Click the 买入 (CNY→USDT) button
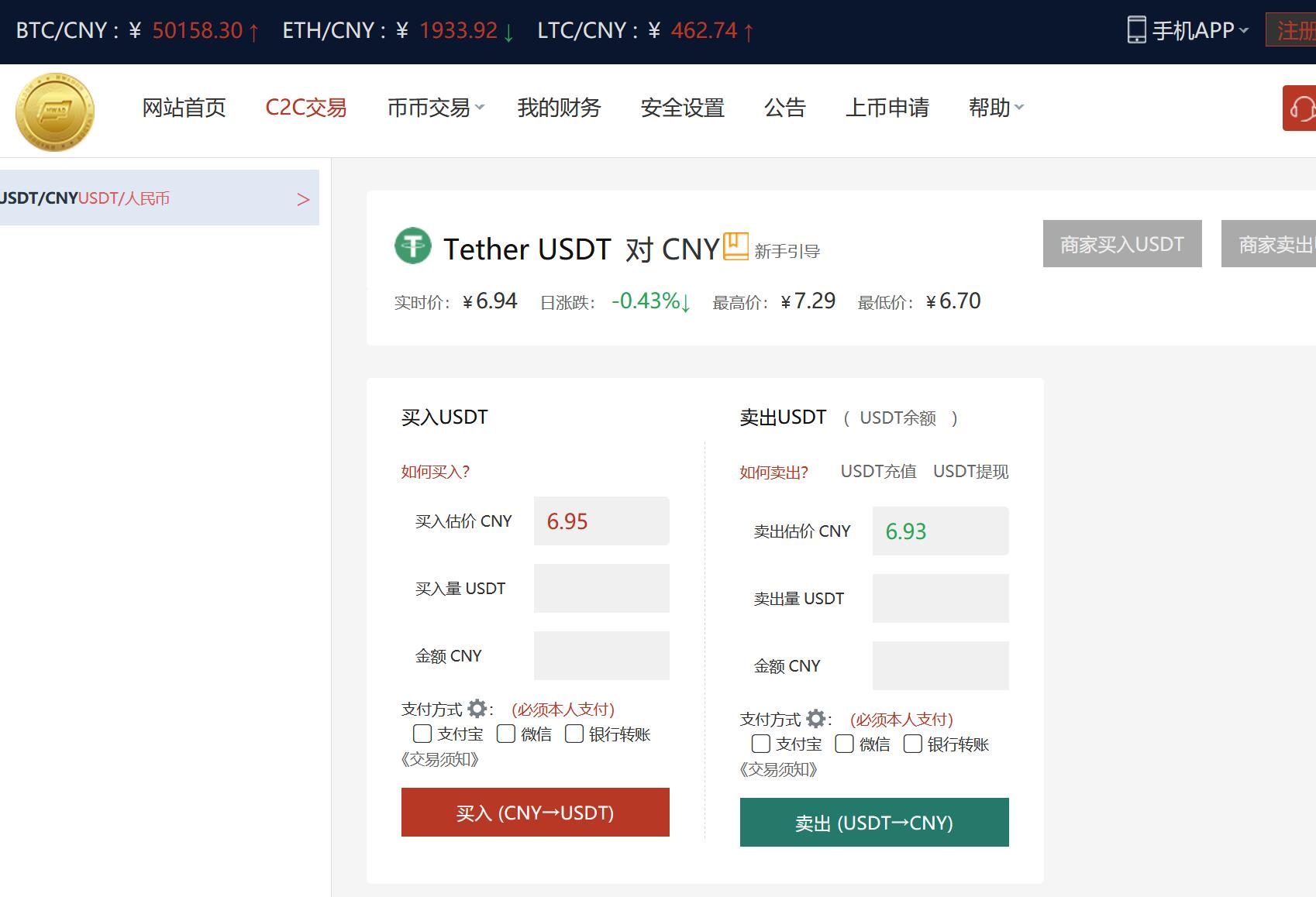 536,812
